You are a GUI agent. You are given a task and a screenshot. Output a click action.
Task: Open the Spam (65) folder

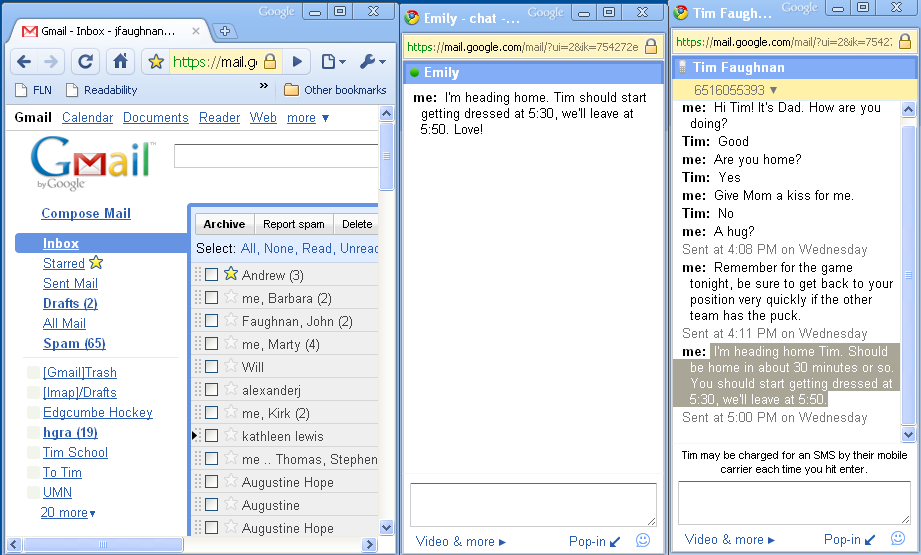coord(75,343)
